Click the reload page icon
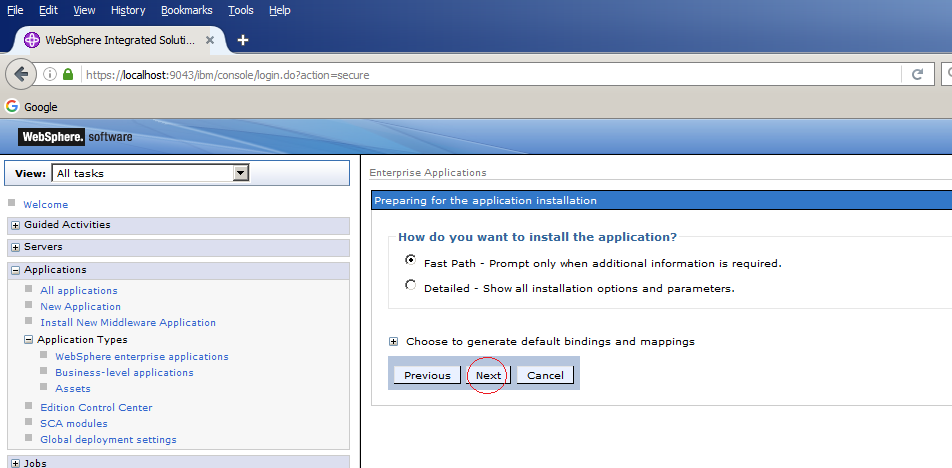Image resolution: width=952 pixels, height=468 pixels. [x=917, y=75]
